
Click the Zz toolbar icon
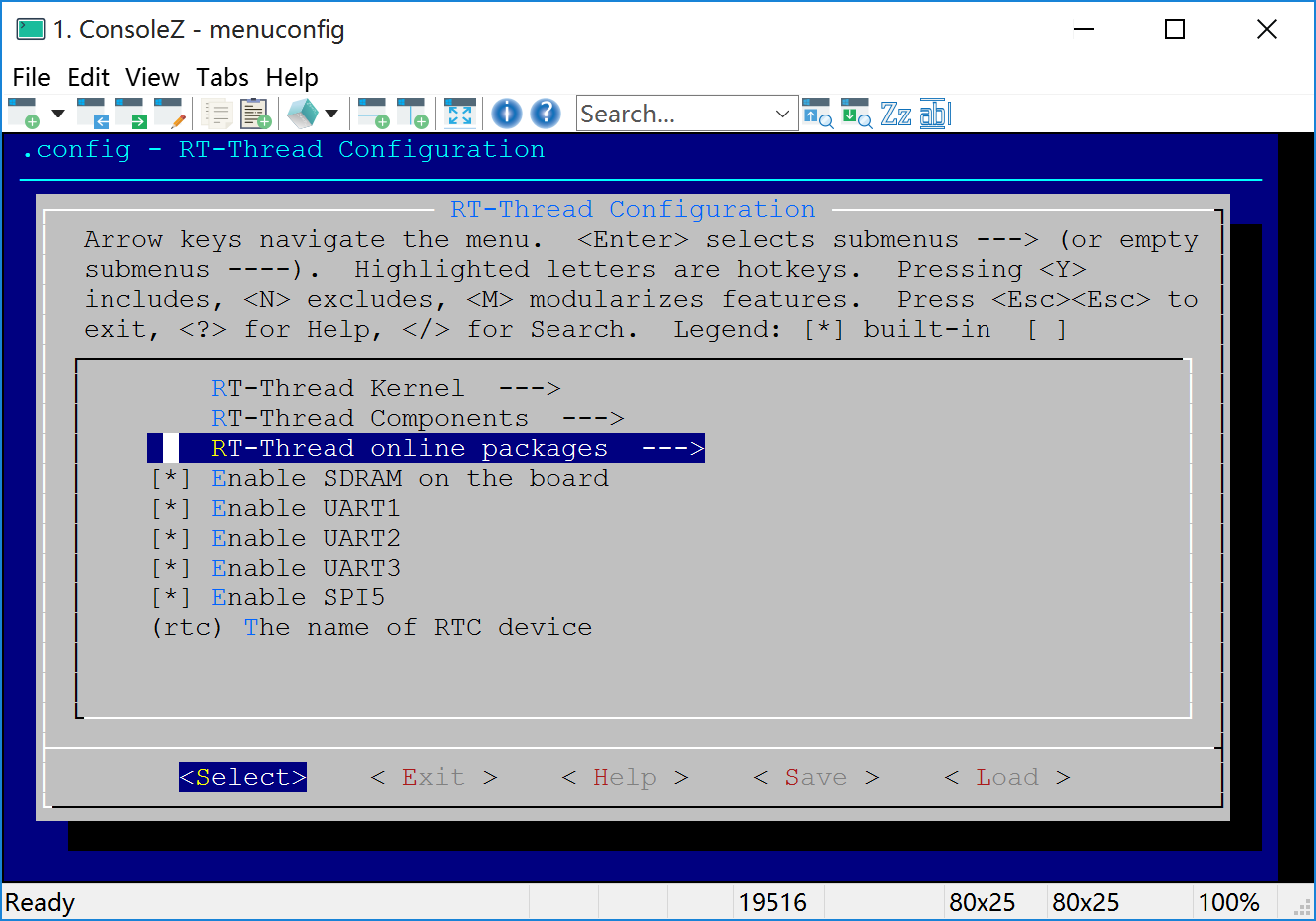[896, 114]
